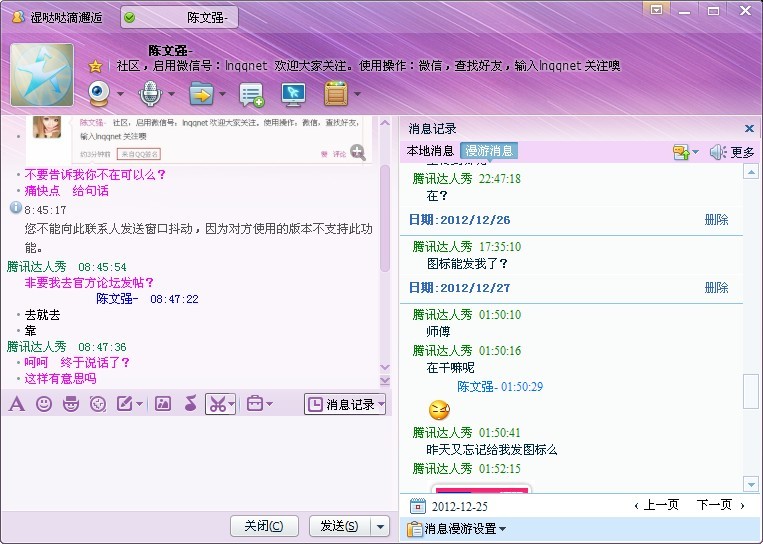
Task: Go to previous page 上一页
Action: (x=657, y=505)
